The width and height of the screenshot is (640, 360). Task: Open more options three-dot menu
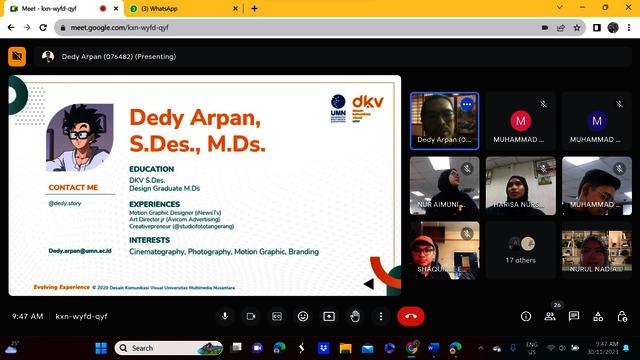click(x=381, y=316)
